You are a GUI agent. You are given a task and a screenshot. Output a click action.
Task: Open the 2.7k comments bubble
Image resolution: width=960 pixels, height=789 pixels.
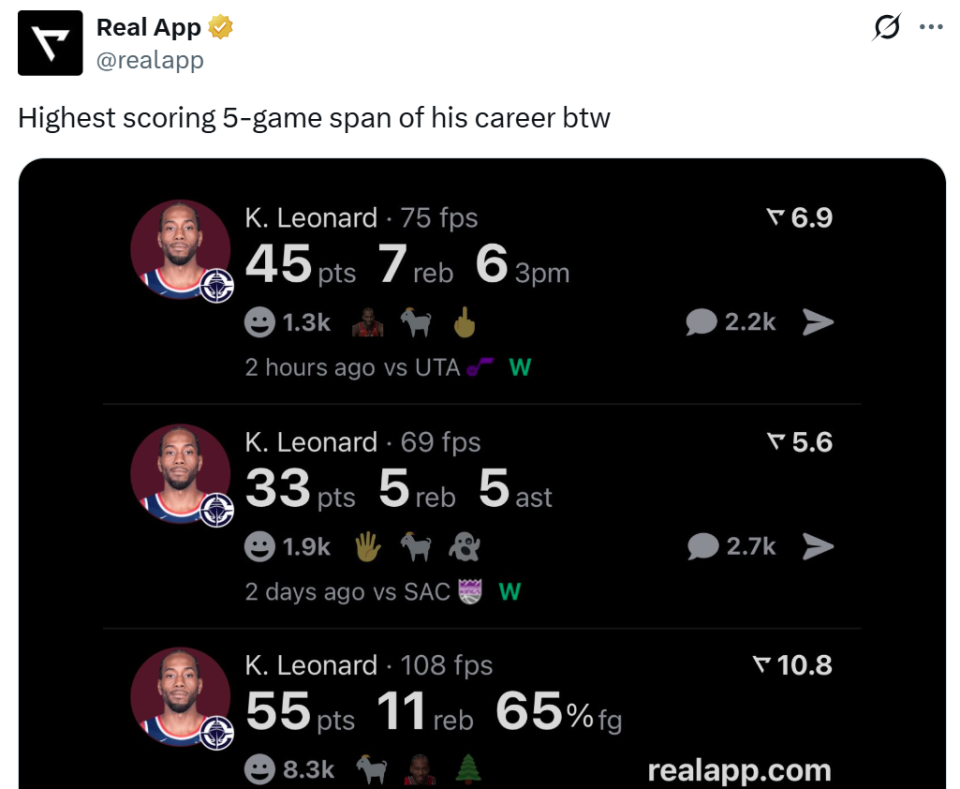pos(703,547)
